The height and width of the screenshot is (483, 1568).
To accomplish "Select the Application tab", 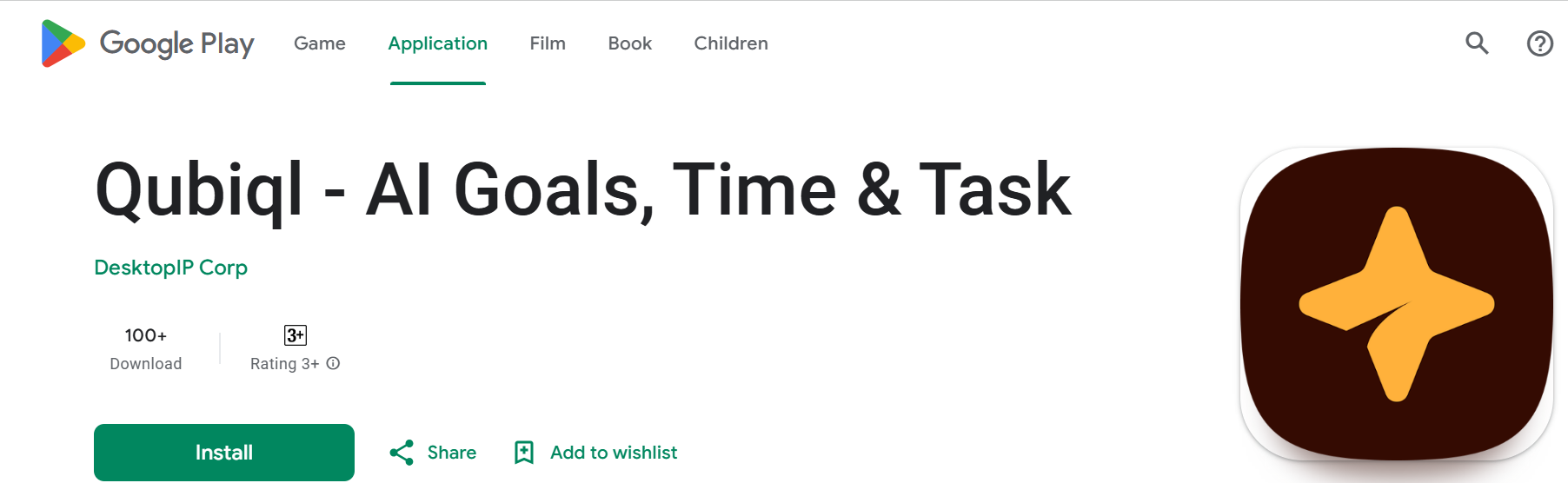I will click(438, 43).
